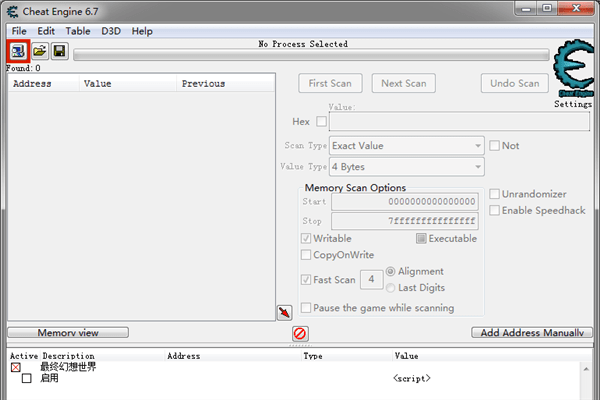Enable the Unrandomizer checkbox

coord(494,194)
